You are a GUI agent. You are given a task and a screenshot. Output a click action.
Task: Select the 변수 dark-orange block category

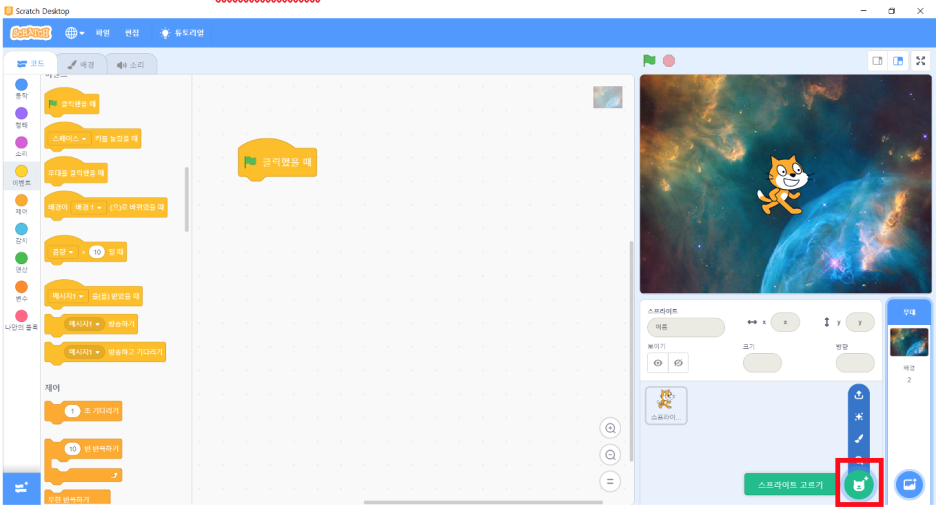21,291
